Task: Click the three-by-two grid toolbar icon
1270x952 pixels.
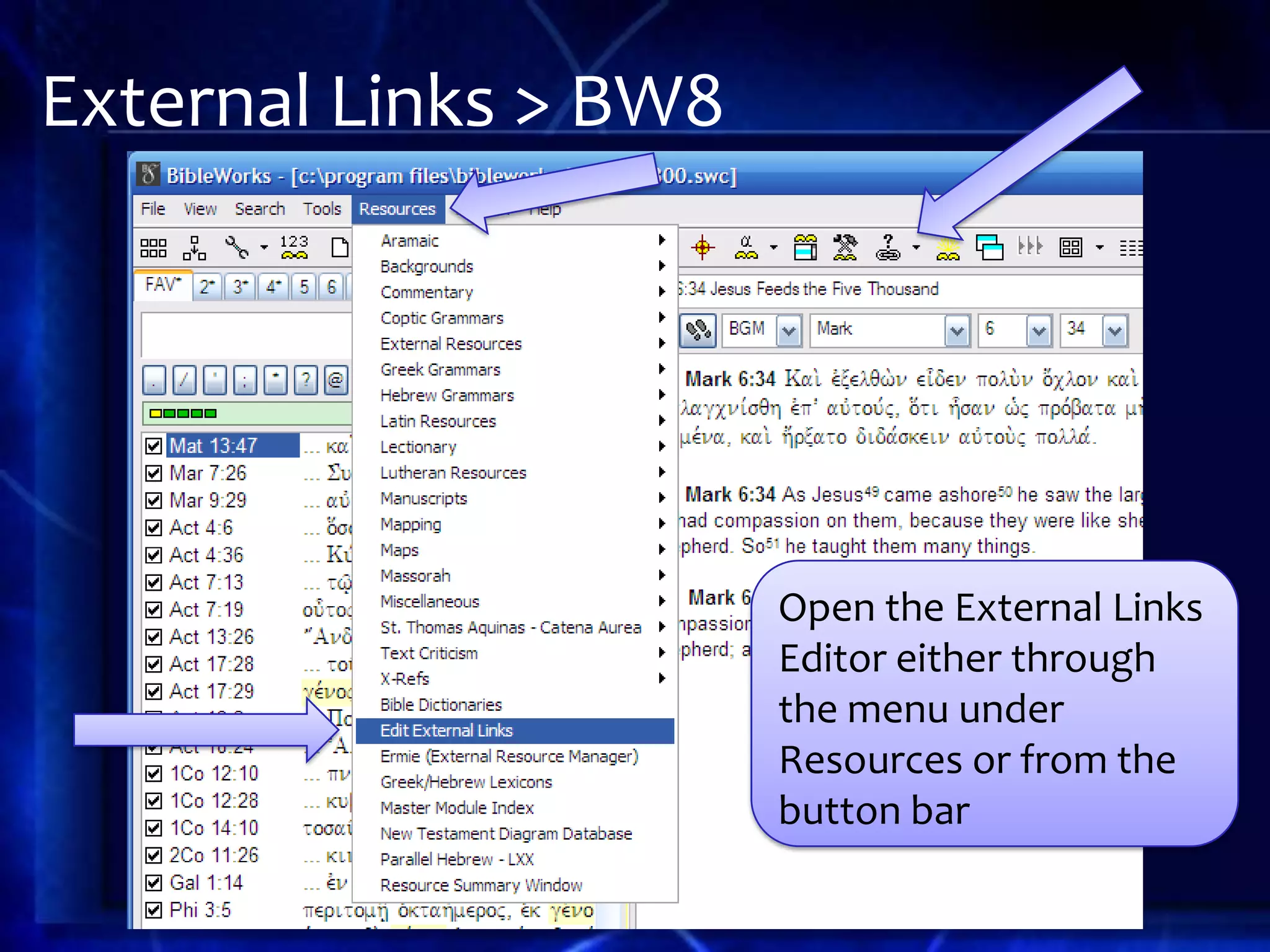Action: [x=153, y=248]
